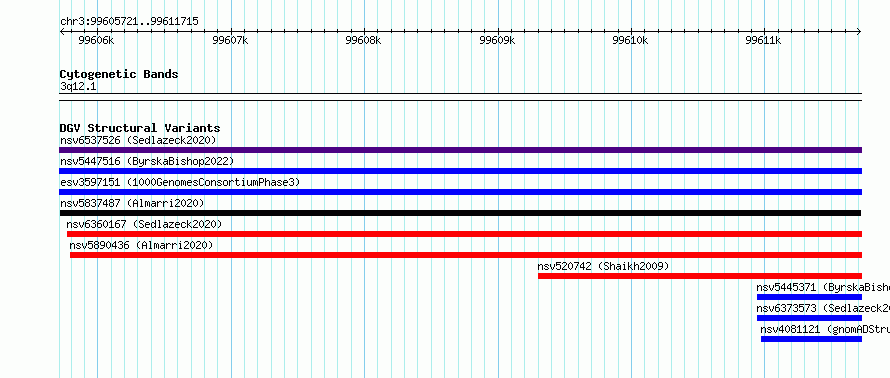Screen dimensions: 890x378
Task: Click the nsv520742 (Shaikh2009) label
Action: [603, 266]
